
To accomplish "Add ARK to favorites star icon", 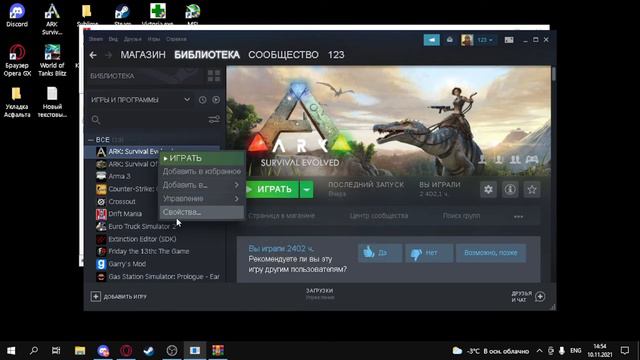I will pos(532,189).
